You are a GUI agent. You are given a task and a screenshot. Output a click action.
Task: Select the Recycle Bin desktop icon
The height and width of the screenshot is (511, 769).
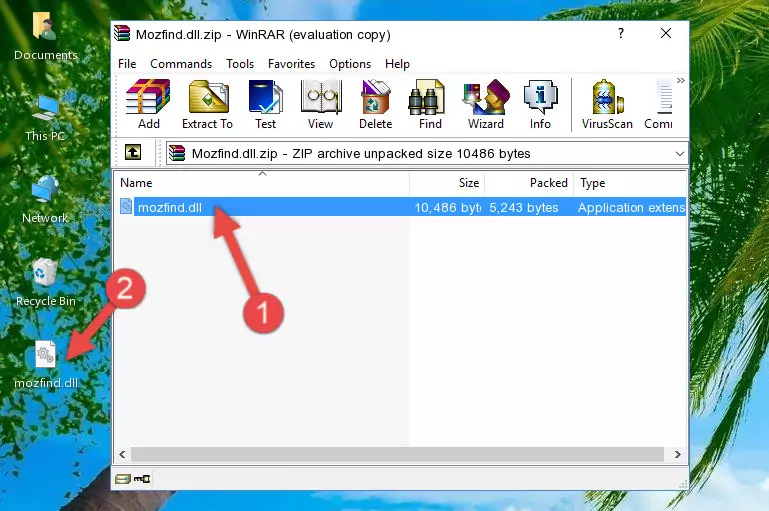pyautogui.click(x=45, y=283)
